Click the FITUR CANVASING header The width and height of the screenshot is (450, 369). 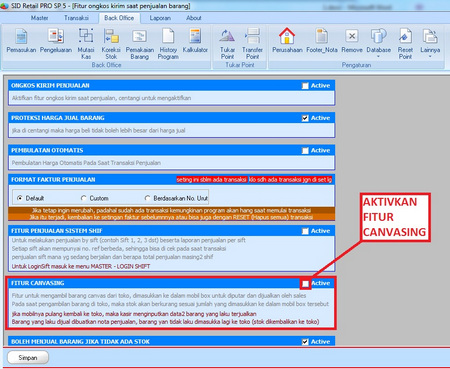point(38,283)
